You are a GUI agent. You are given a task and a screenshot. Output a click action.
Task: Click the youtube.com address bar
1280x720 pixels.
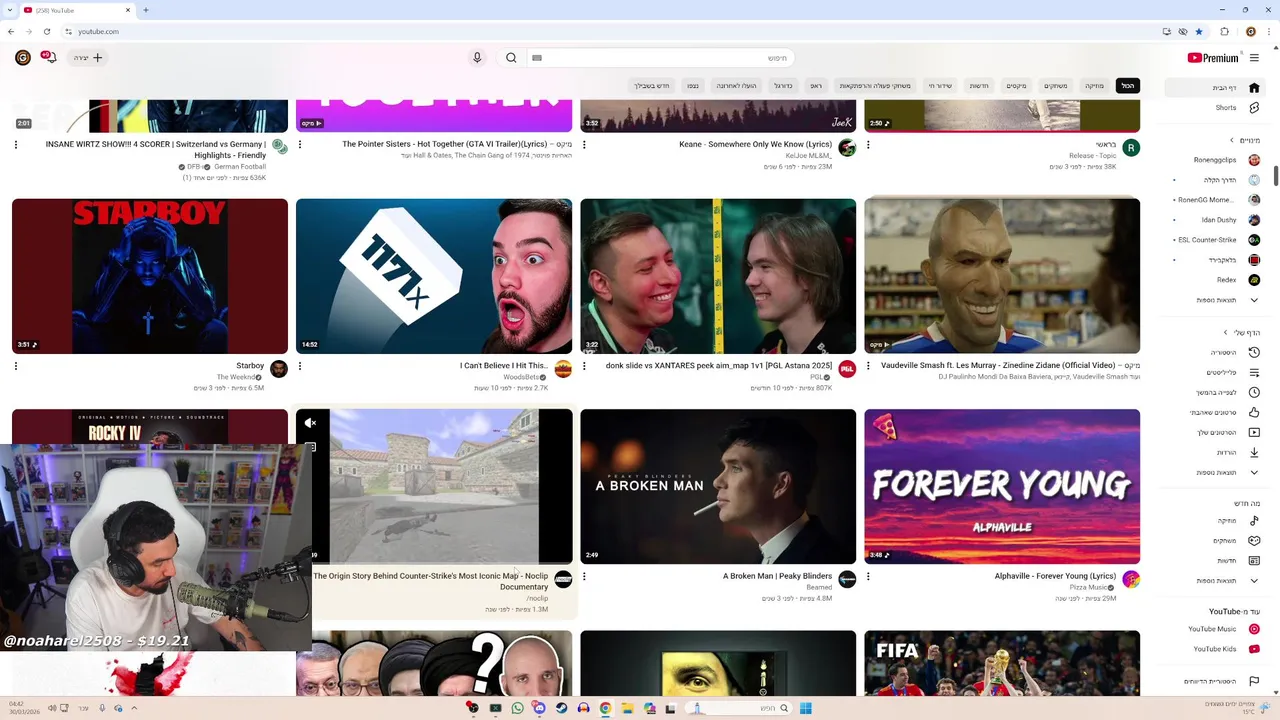point(600,31)
